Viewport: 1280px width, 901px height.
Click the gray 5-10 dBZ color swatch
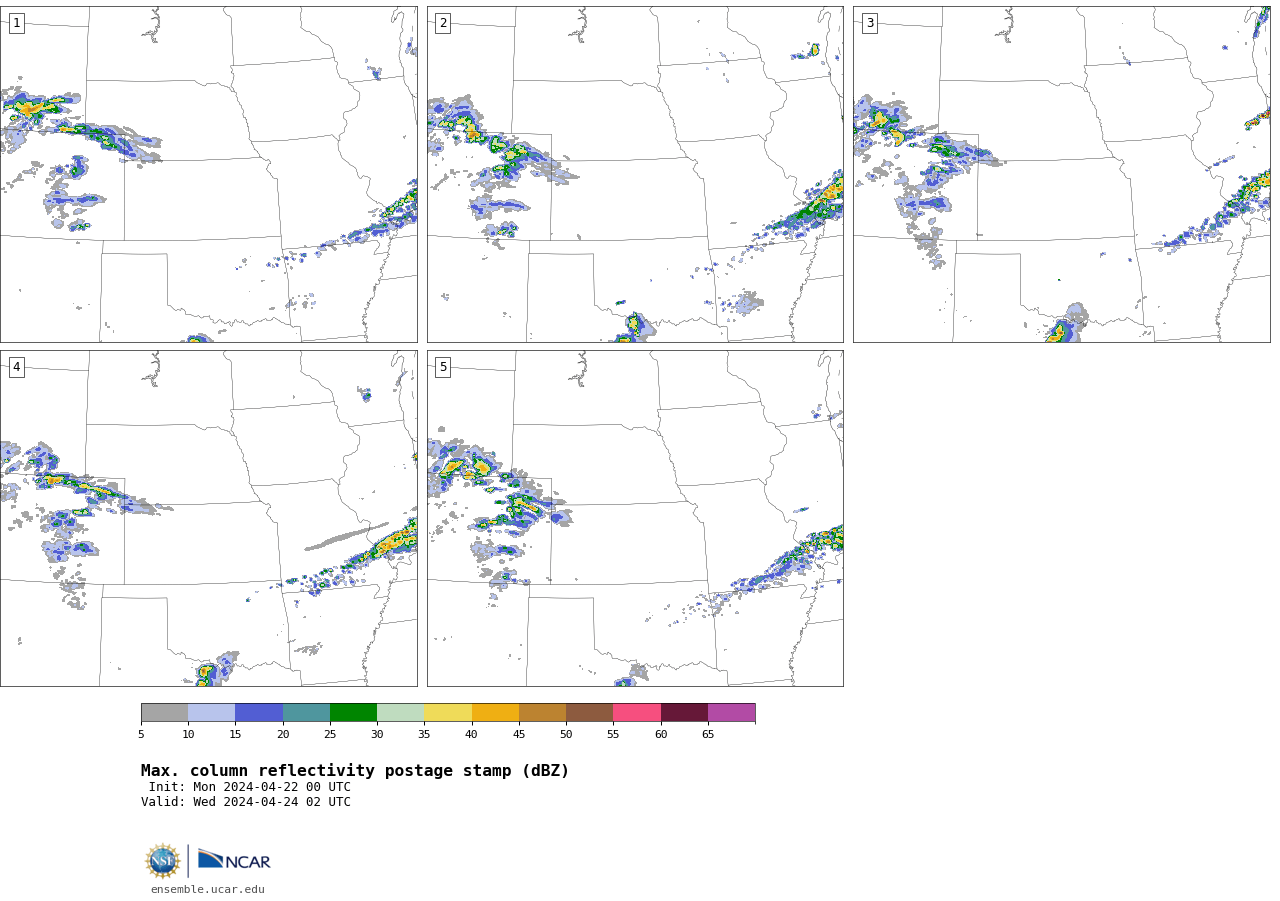(x=164, y=713)
